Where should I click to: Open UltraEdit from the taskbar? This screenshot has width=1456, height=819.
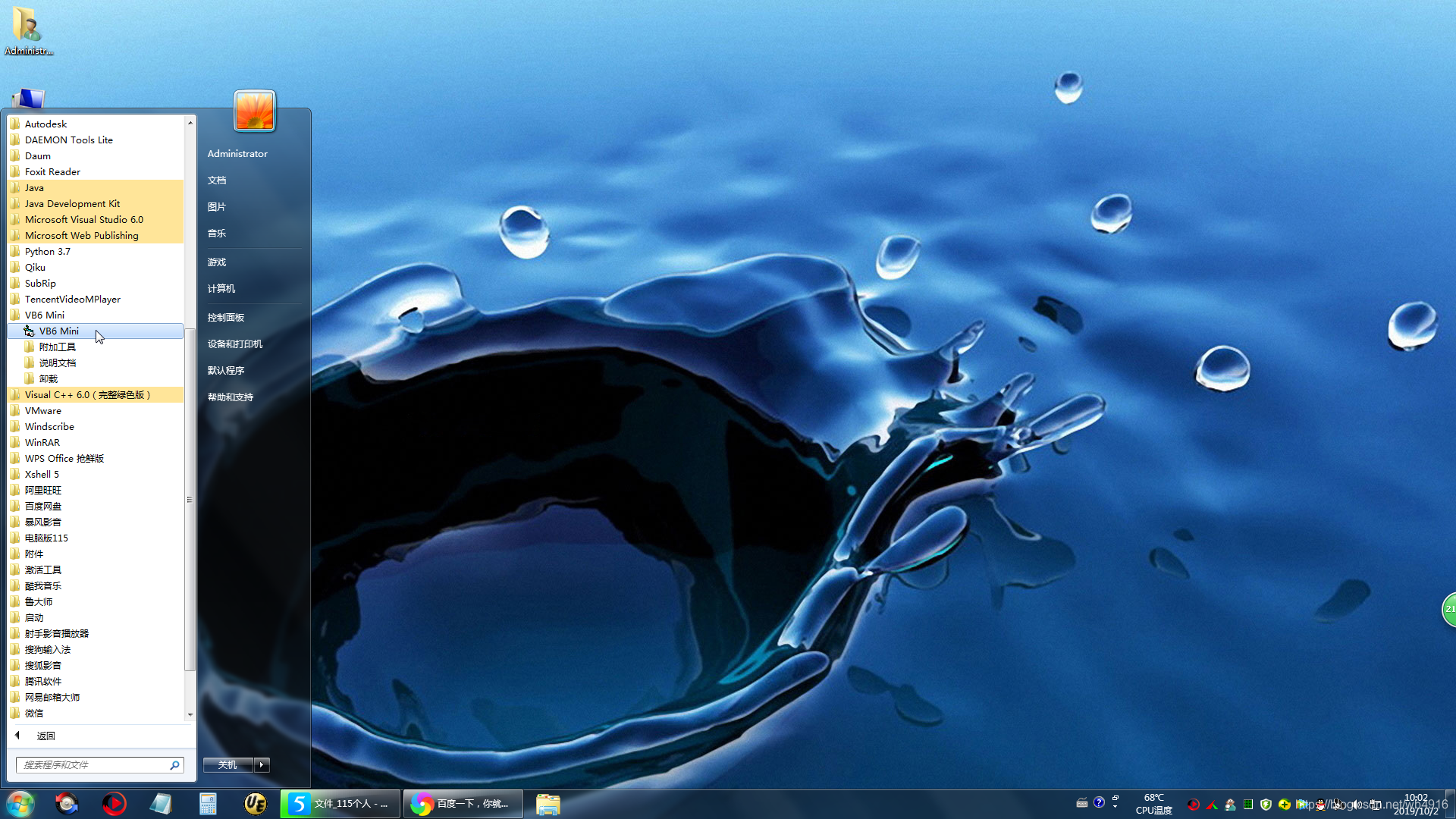[255, 803]
